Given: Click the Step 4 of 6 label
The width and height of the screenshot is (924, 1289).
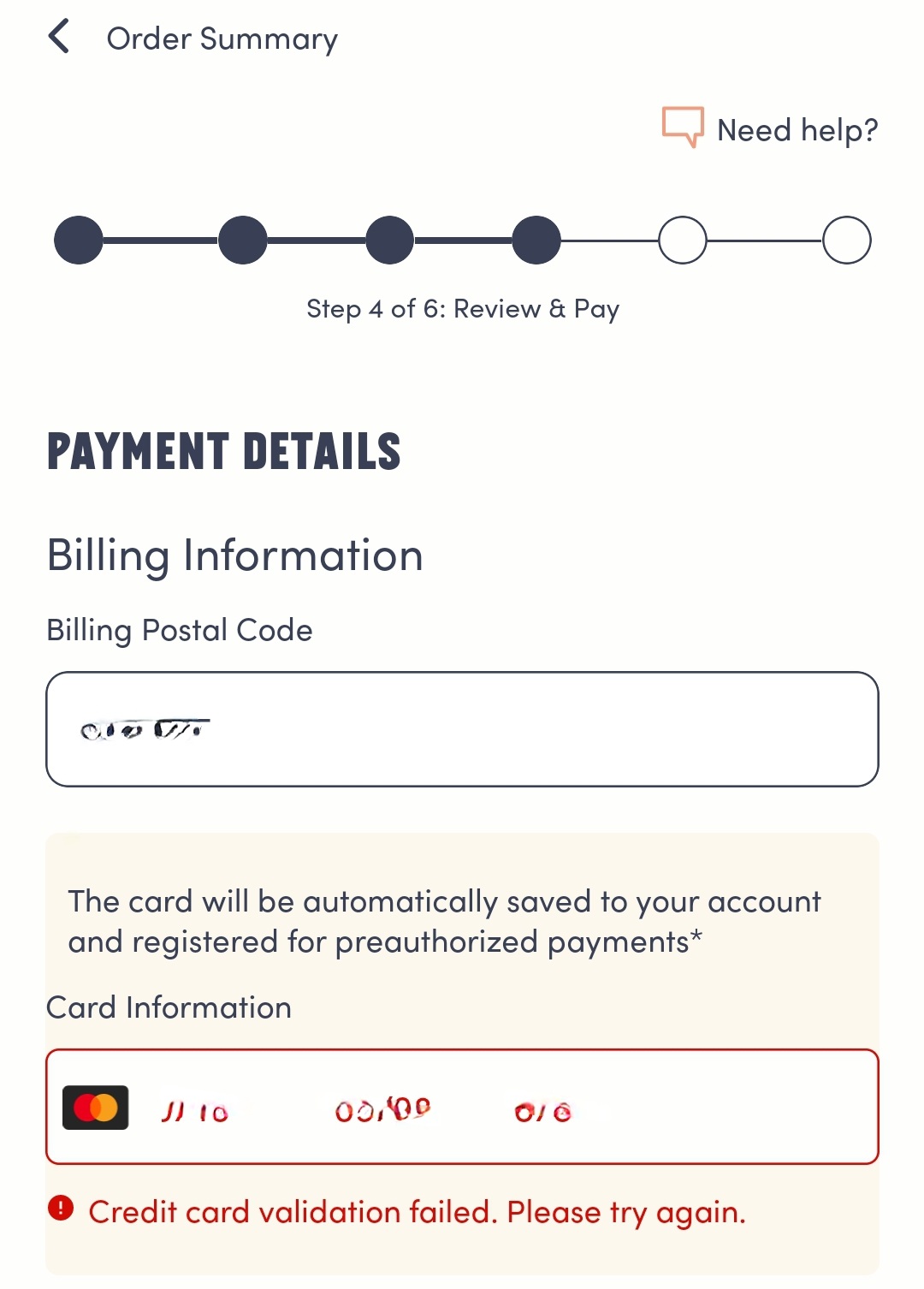Looking at the screenshot, I should [462, 309].
